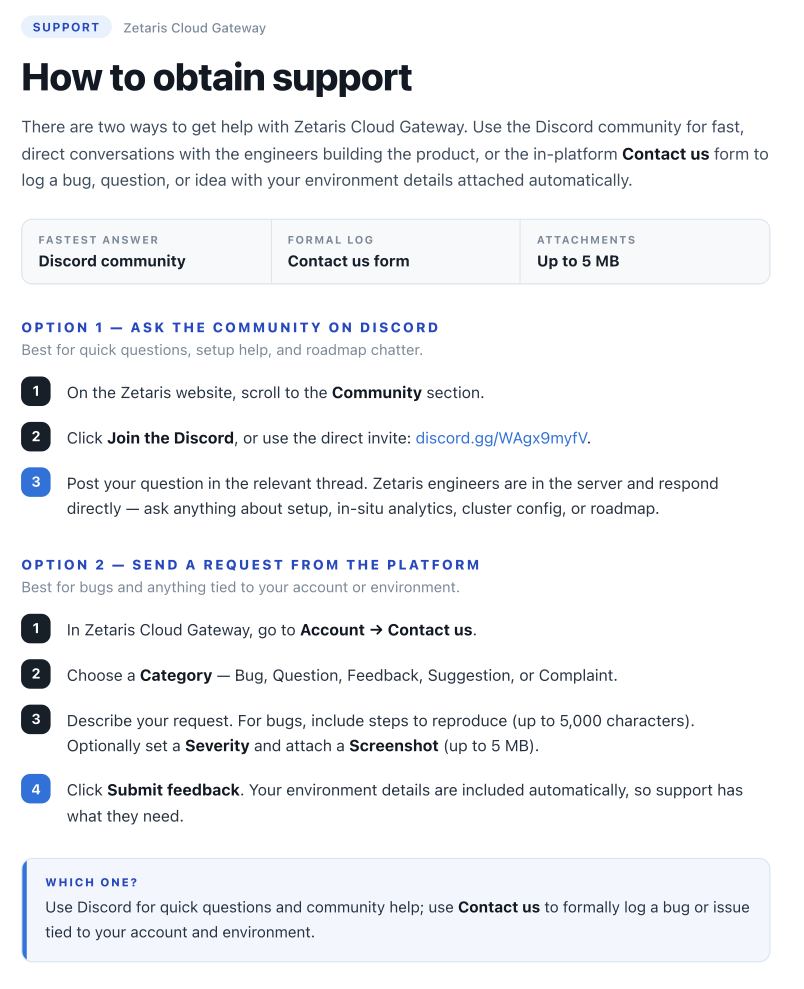Click step 2 badge beside Join the Discord
Viewport: 804px width, 989px height.
[36, 436]
